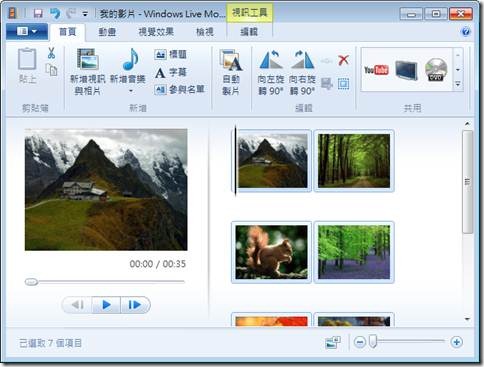The width and height of the screenshot is (484, 367).
Task: Rotate right 90° (向右旋轉)
Action: [x=302, y=72]
